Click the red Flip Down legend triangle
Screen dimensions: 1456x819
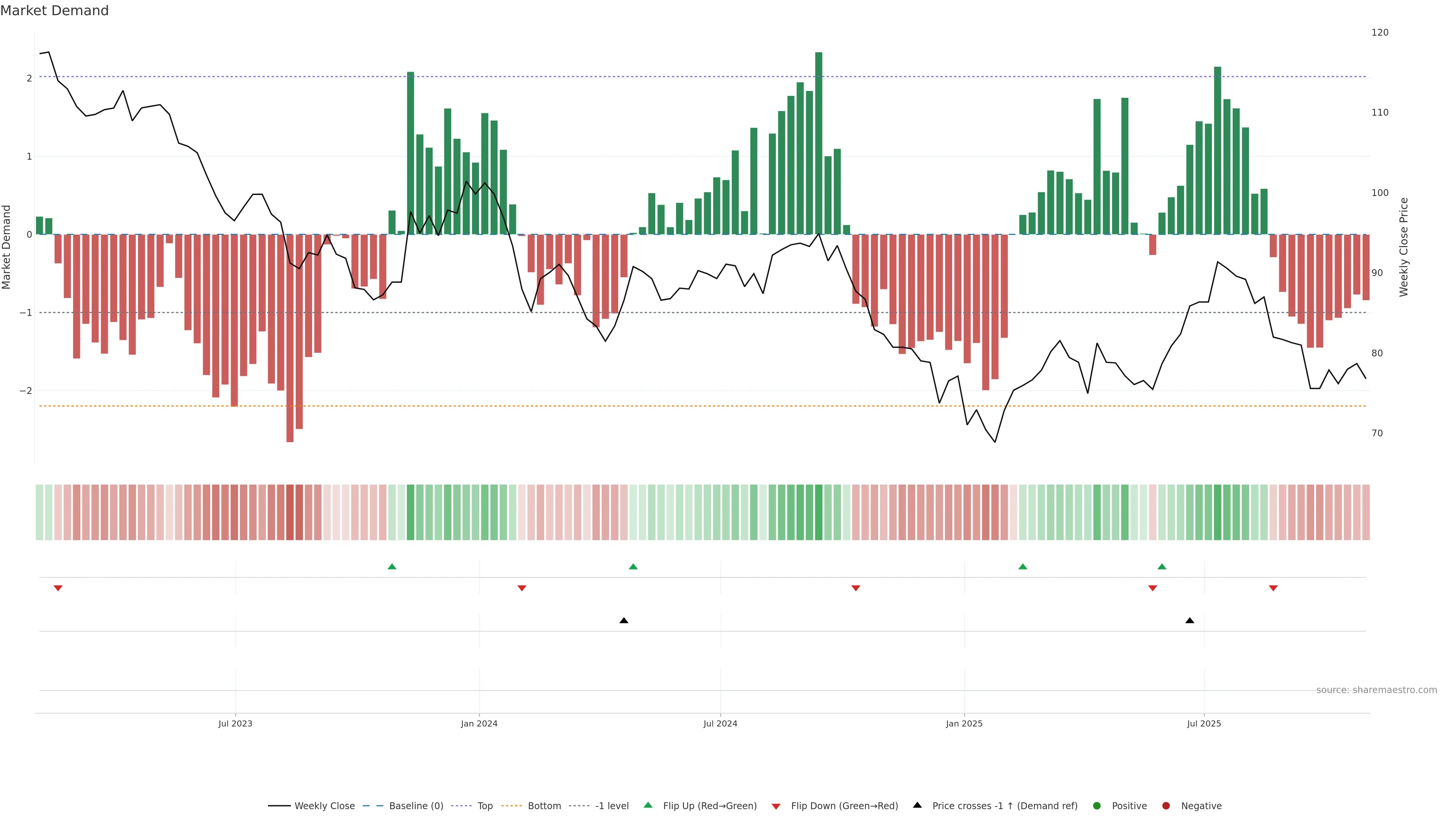coord(776,806)
